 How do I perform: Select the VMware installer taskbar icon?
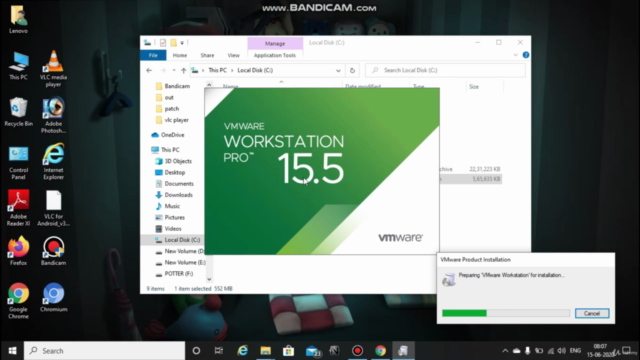[403, 351]
